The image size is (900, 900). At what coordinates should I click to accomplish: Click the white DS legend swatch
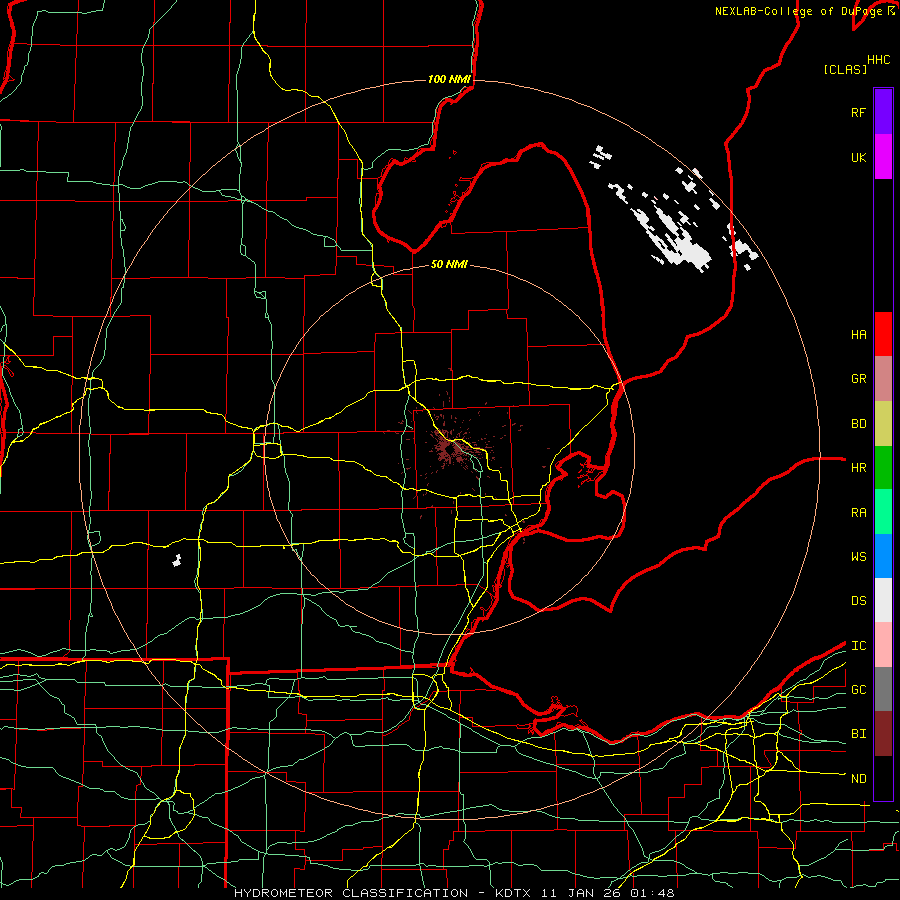[883, 600]
